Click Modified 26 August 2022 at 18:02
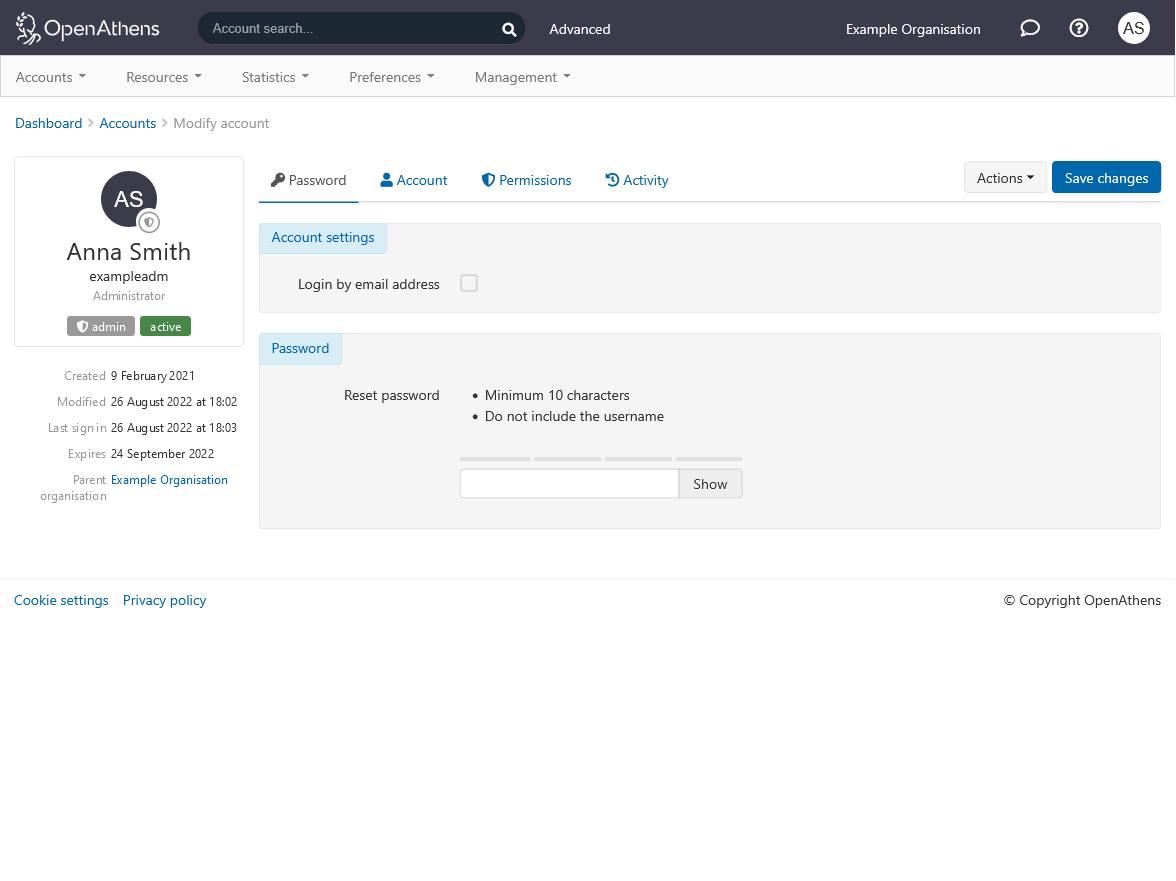This screenshot has width=1176, height=881. [174, 402]
